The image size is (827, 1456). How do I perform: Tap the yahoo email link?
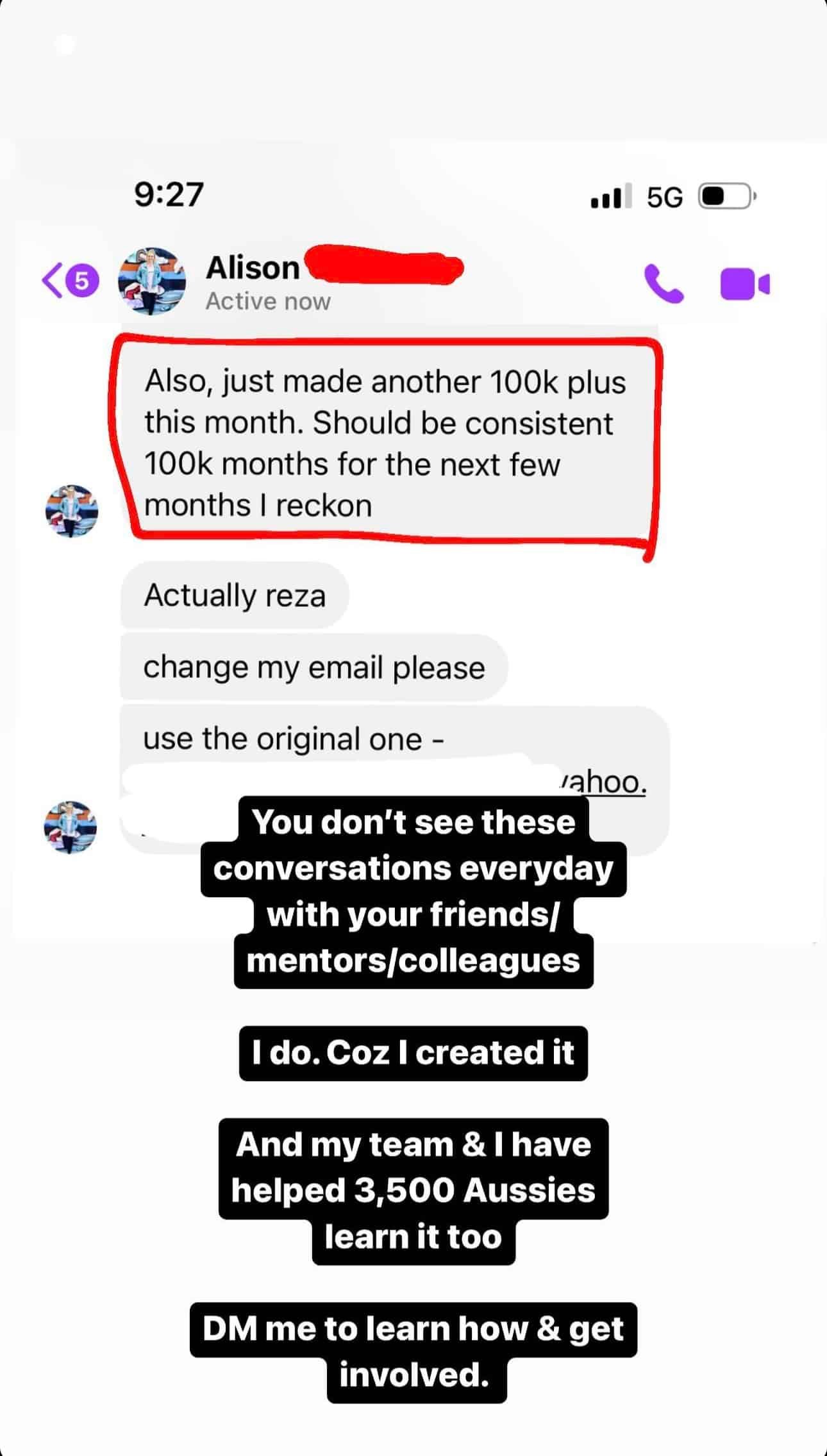[x=603, y=783]
